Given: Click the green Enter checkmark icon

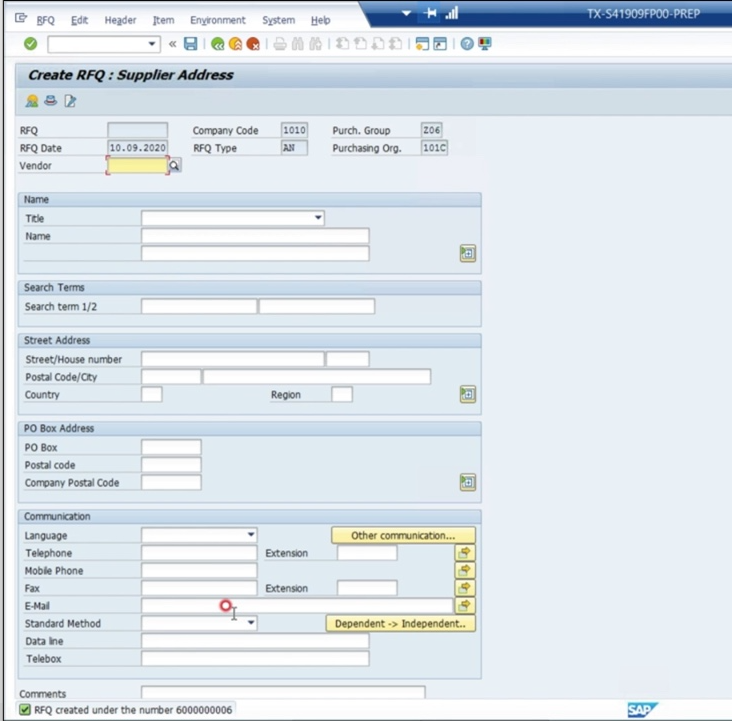Looking at the screenshot, I should 30,44.
